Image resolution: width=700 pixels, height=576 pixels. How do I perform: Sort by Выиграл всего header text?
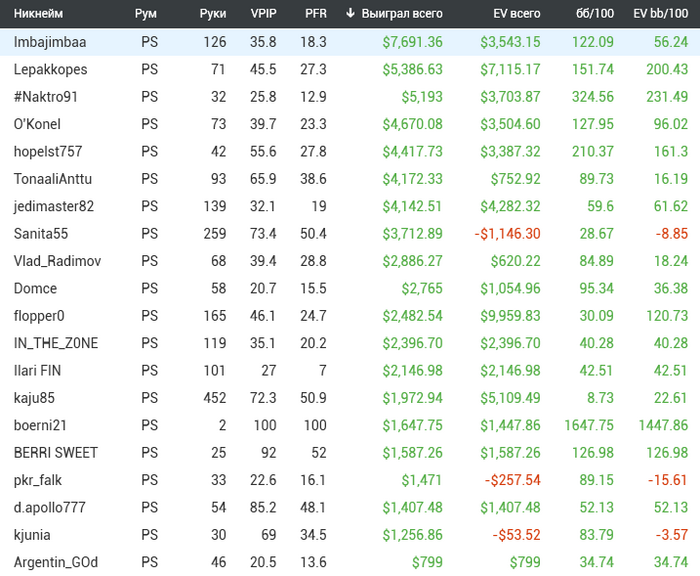click(x=402, y=13)
